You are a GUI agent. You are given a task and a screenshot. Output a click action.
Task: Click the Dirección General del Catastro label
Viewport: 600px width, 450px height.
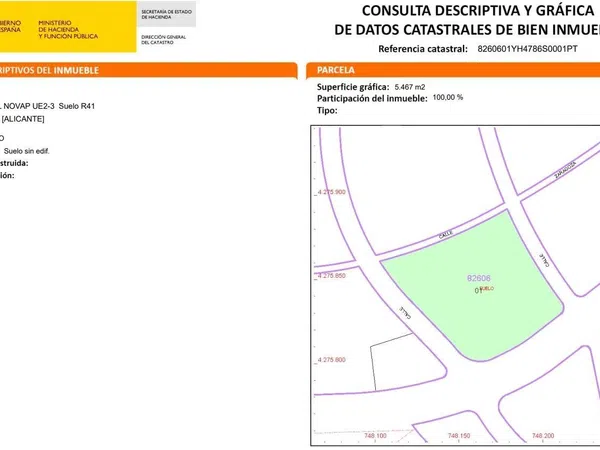point(165,39)
